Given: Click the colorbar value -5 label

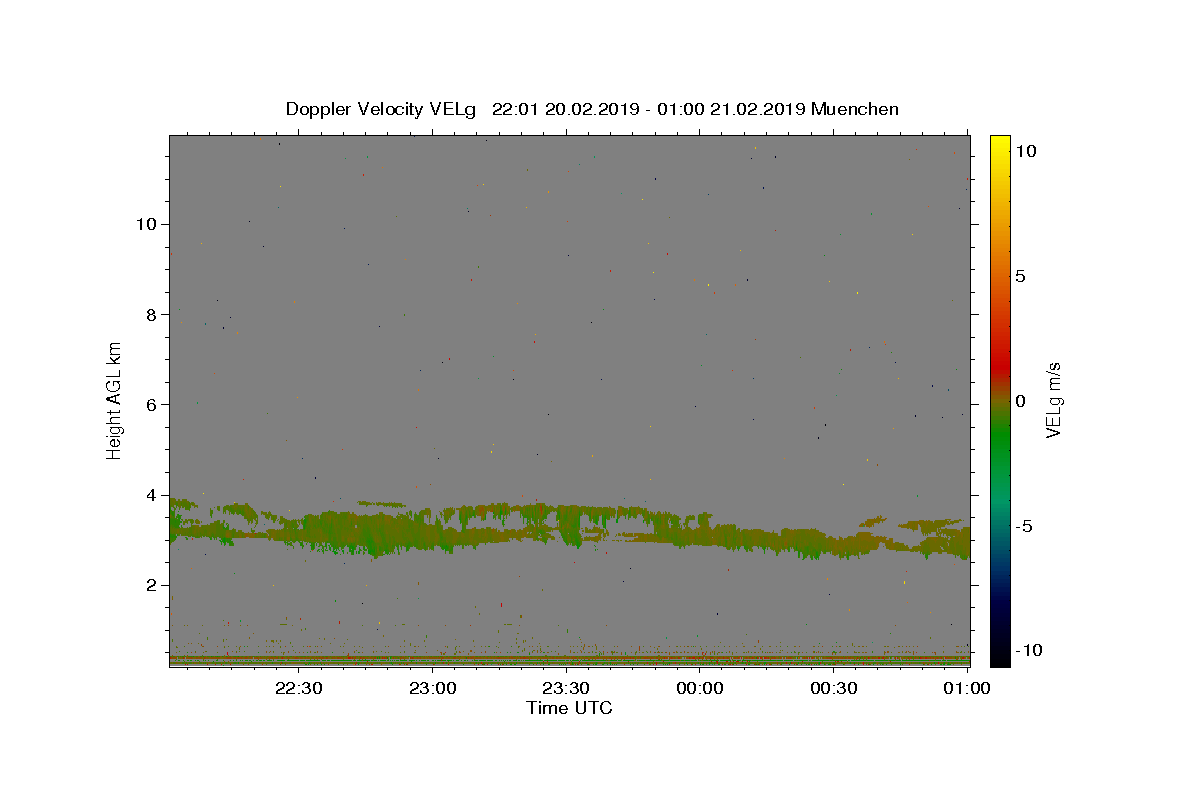Looking at the screenshot, I should point(1023,526).
